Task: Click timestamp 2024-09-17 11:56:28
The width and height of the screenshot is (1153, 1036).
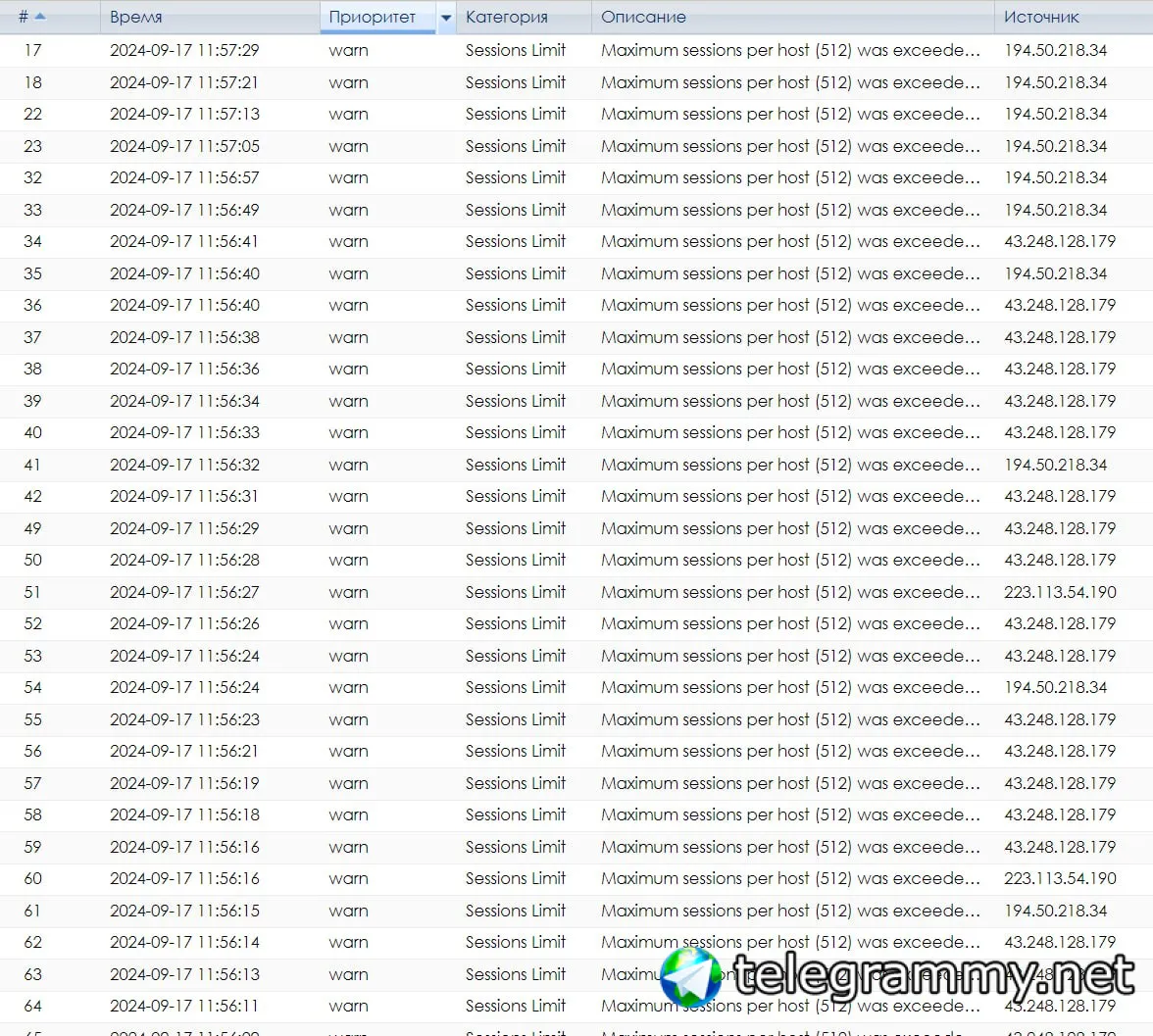Action: tap(184, 561)
